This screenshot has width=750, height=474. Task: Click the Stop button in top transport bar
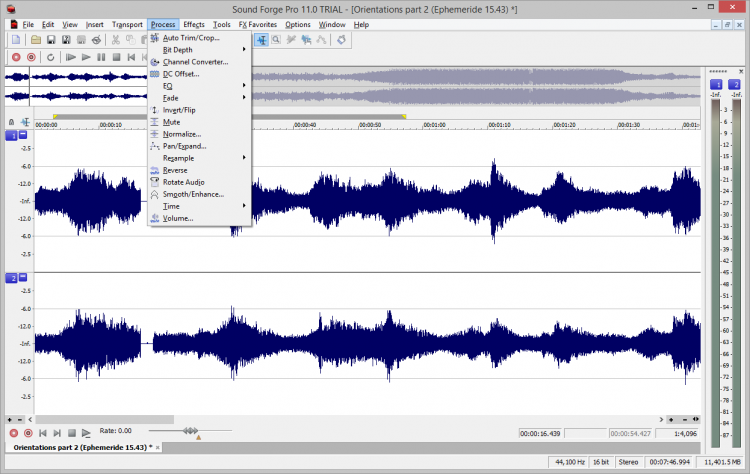point(117,57)
